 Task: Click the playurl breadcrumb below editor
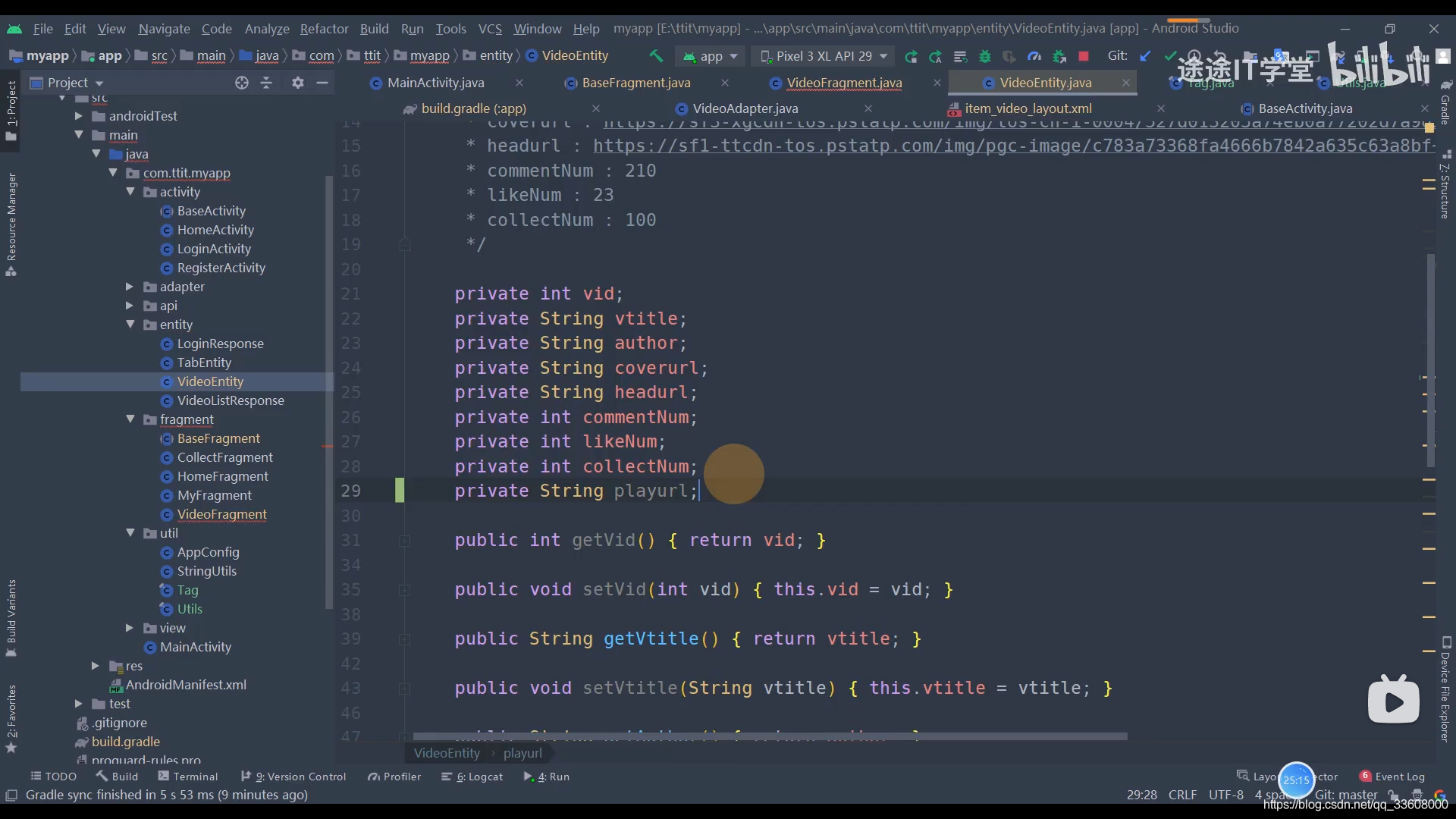(x=522, y=753)
